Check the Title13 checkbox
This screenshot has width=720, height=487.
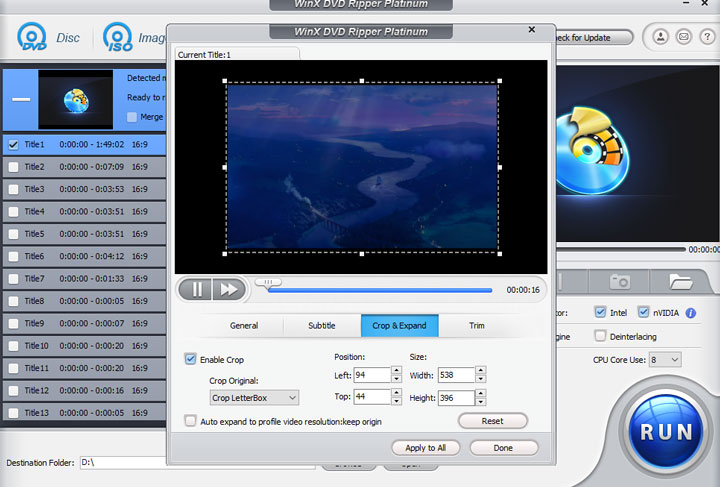tap(13, 413)
